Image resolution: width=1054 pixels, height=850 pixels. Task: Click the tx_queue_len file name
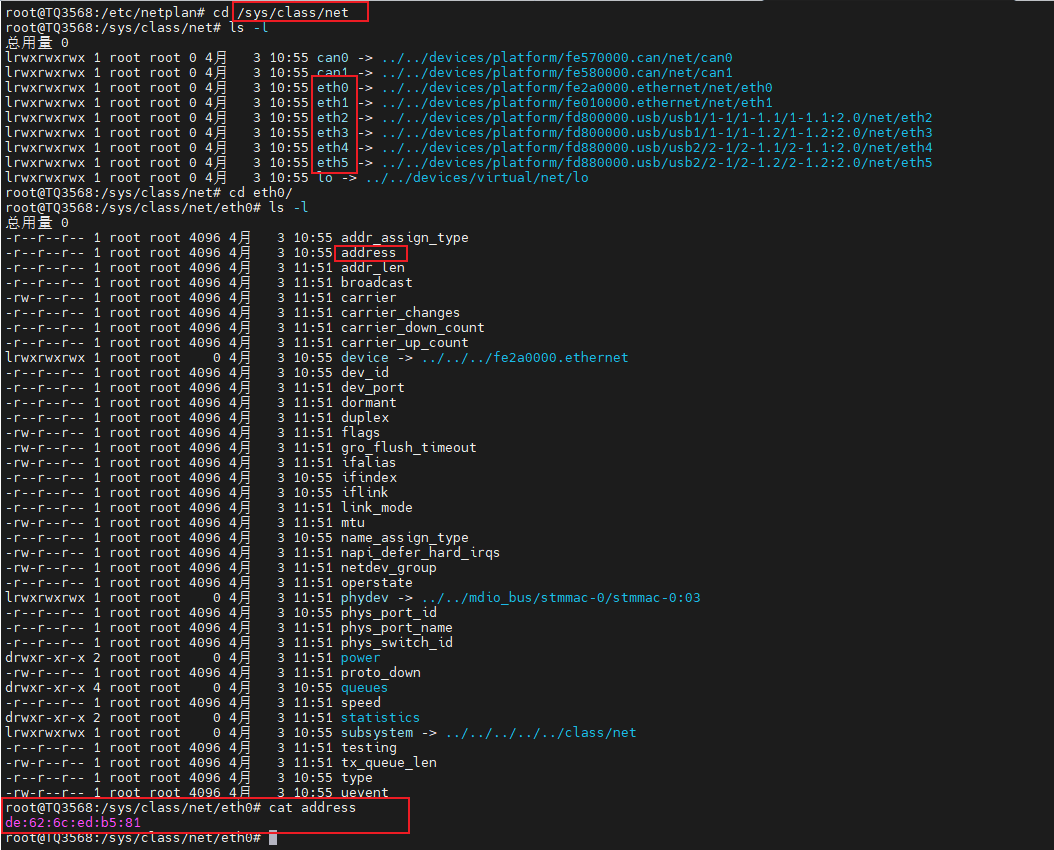(389, 763)
